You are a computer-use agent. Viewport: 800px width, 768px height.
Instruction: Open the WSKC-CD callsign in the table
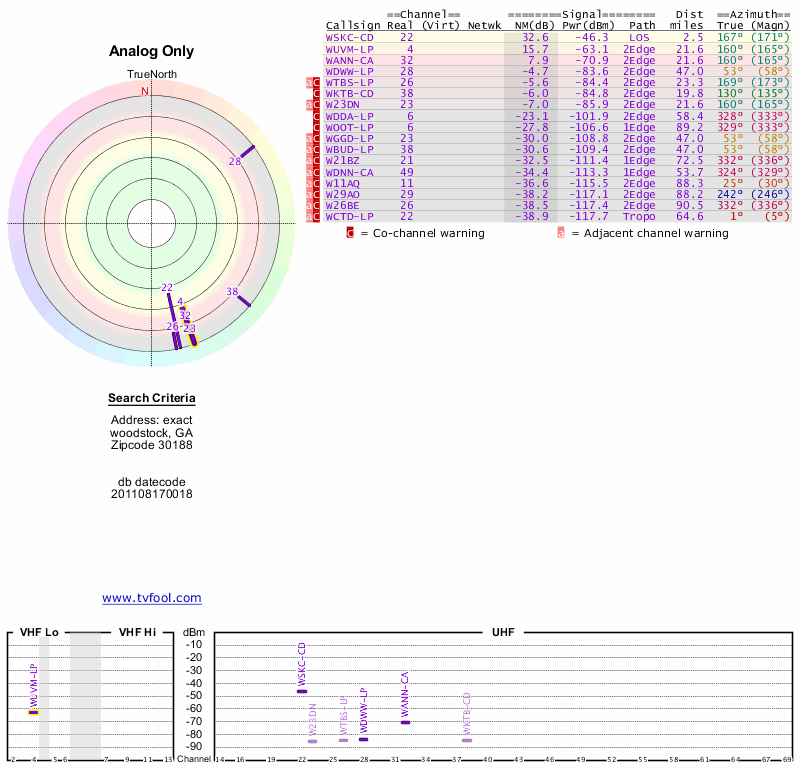coord(349,37)
